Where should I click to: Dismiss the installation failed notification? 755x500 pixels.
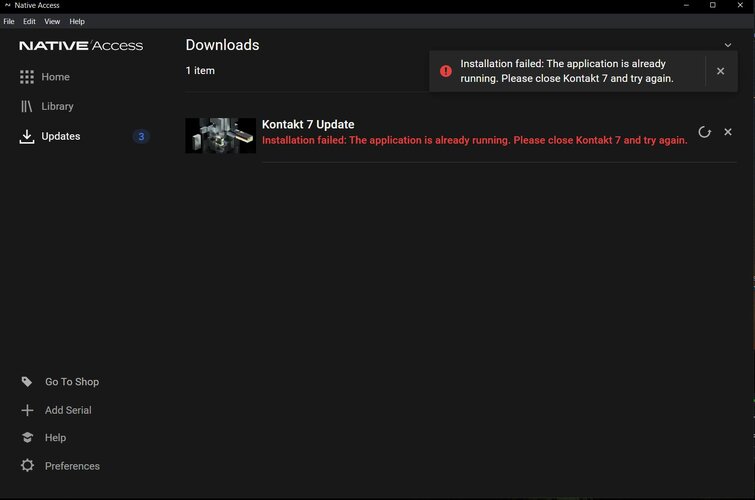(720, 71)
